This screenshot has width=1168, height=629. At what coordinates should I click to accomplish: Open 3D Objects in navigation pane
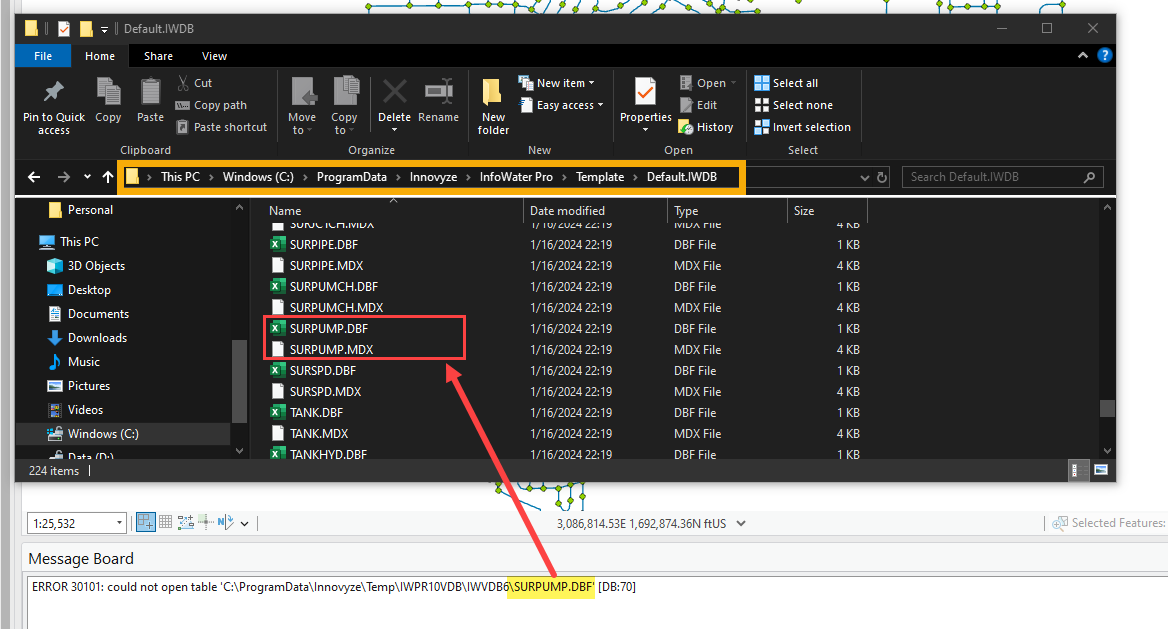click(x=96, y=265)
